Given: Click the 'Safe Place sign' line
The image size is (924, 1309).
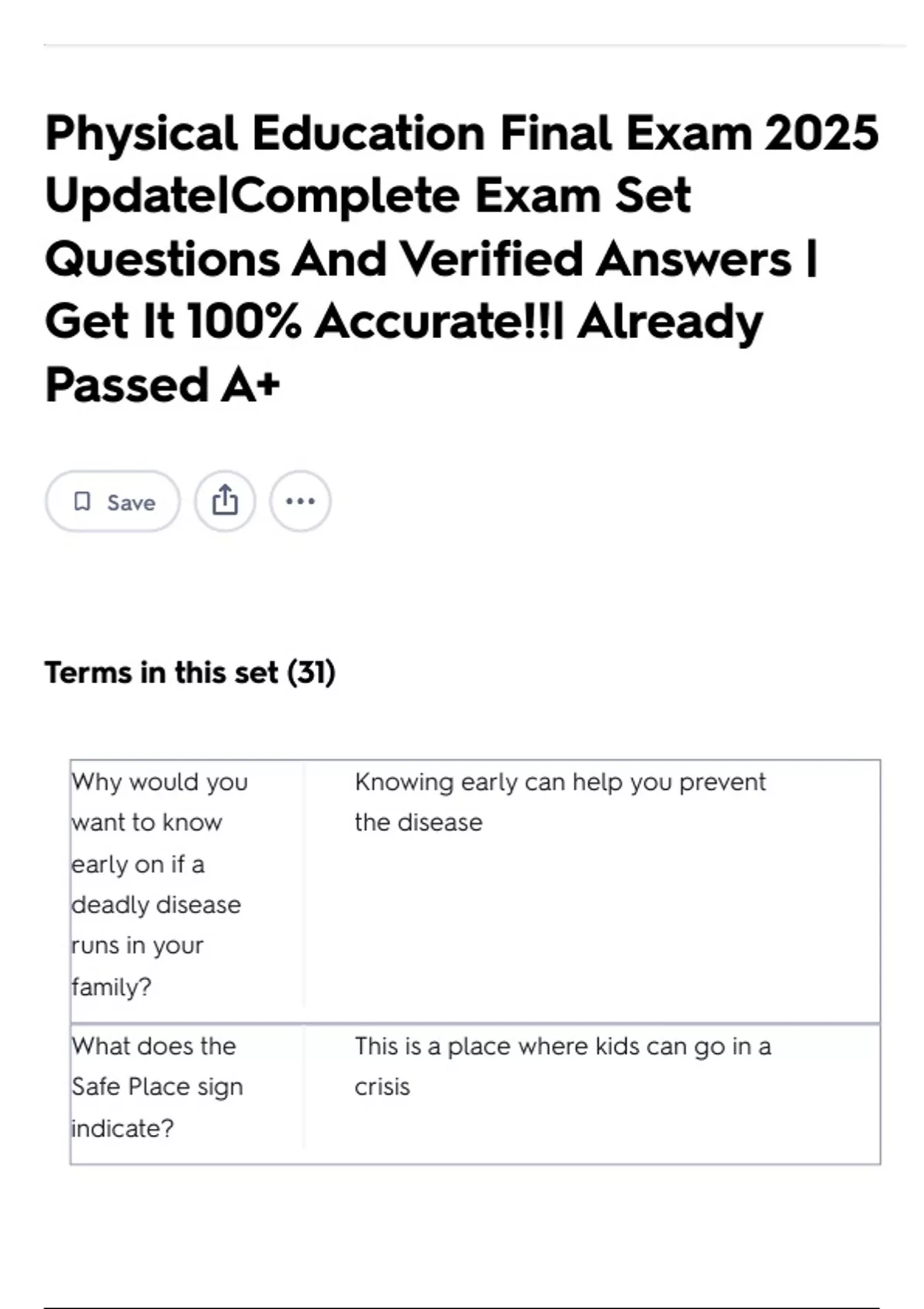Looking at the screenshot, I should pos(157,1087).
